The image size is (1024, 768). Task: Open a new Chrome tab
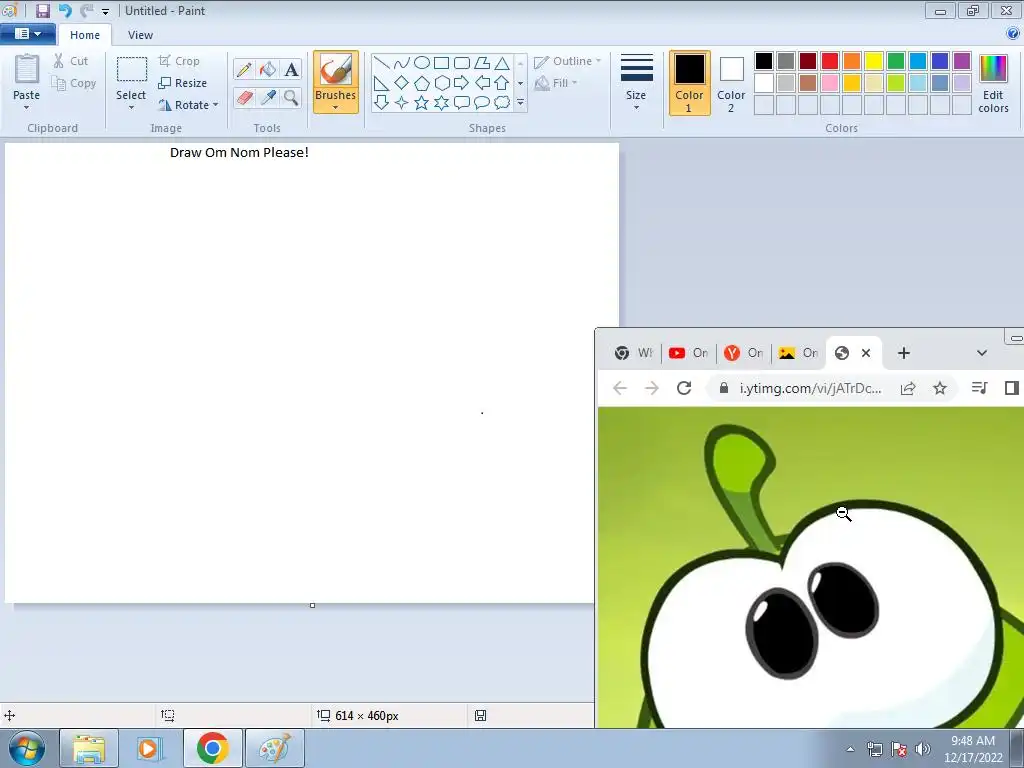tap(904, 353)
